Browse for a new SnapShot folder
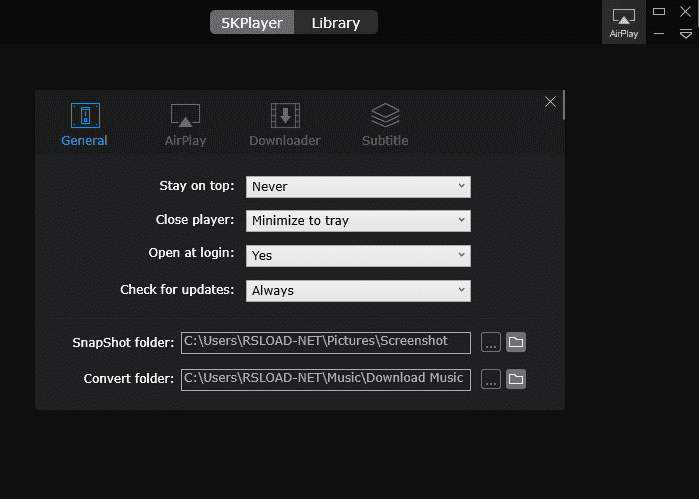The image size is (699, 499). click(x=490, y=343)
